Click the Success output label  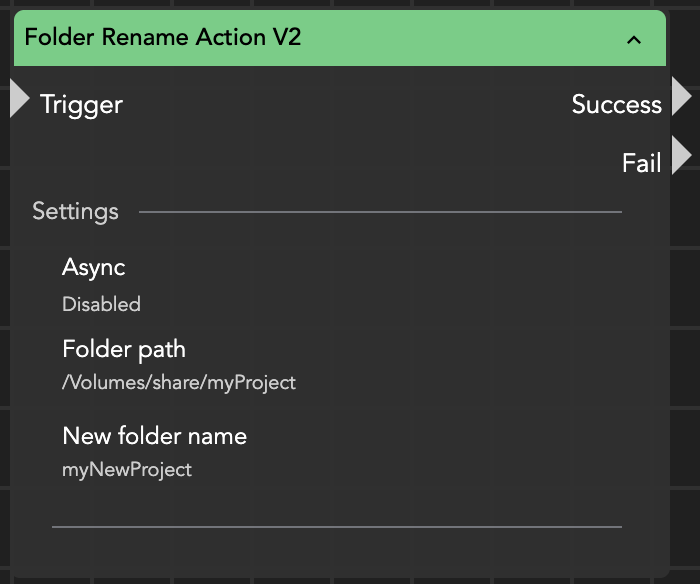click(x=616, y=104)
